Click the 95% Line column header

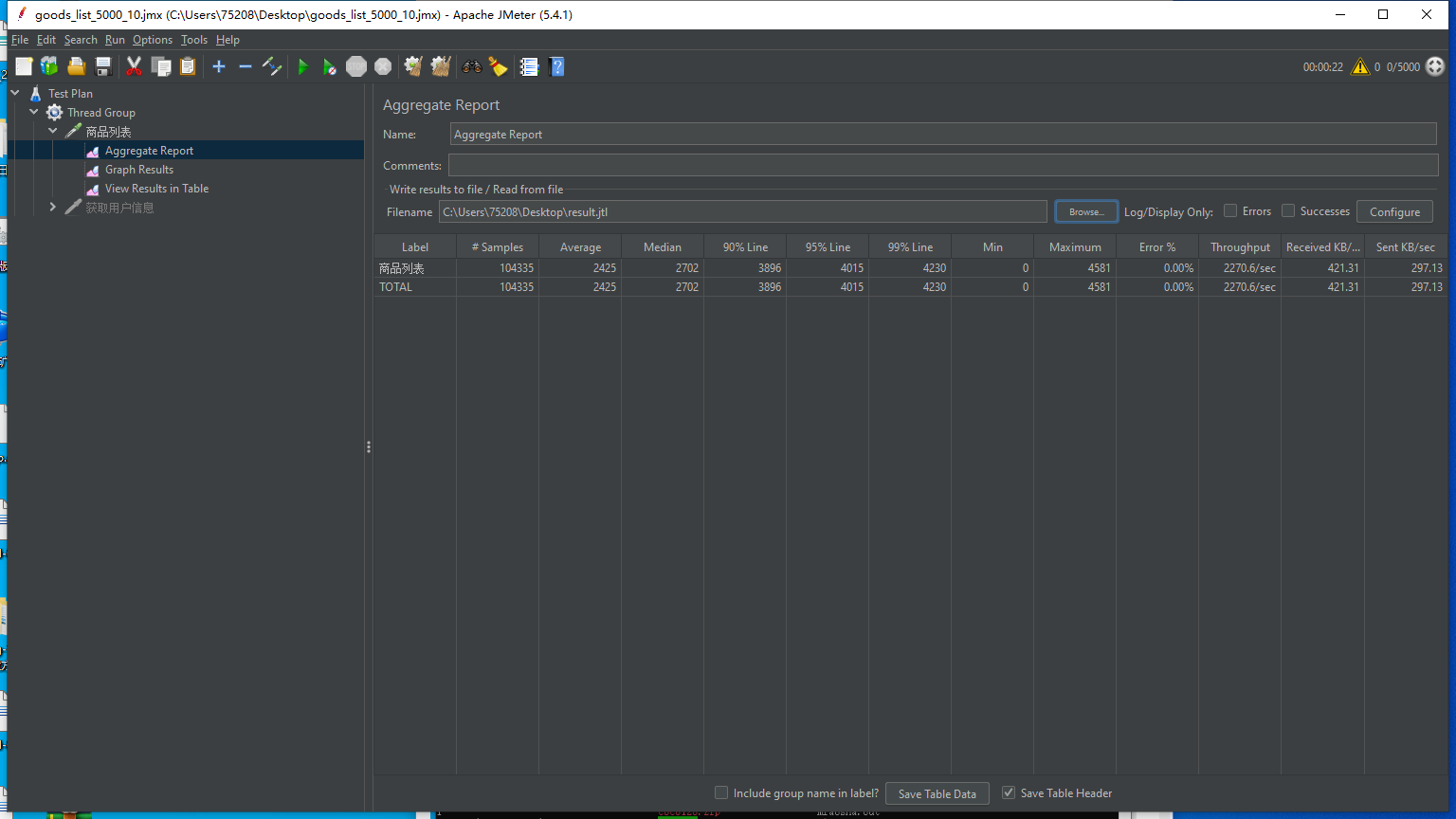click(x=828, y=246)
